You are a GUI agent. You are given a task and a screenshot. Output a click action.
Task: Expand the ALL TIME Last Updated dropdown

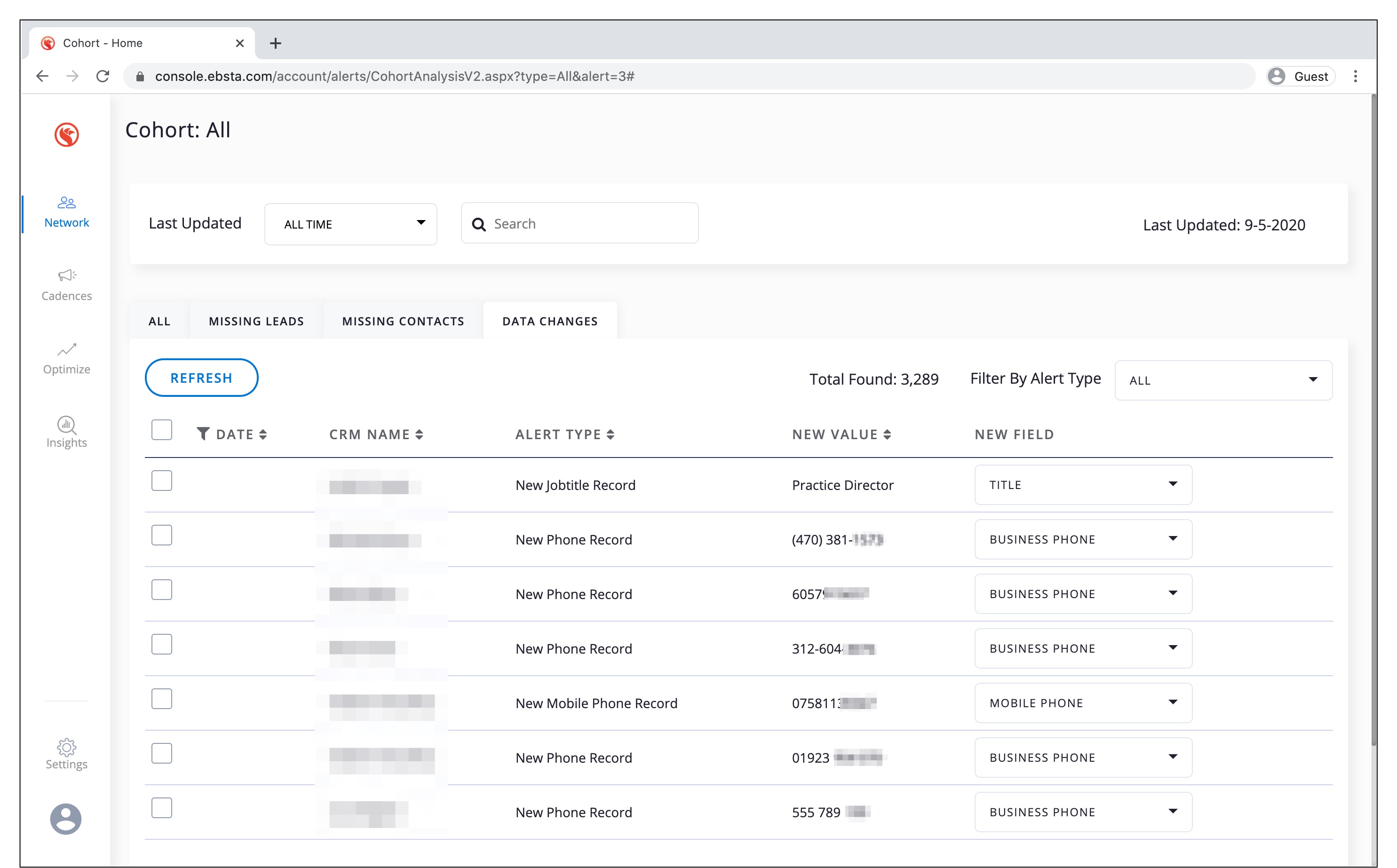click(350, 224)
